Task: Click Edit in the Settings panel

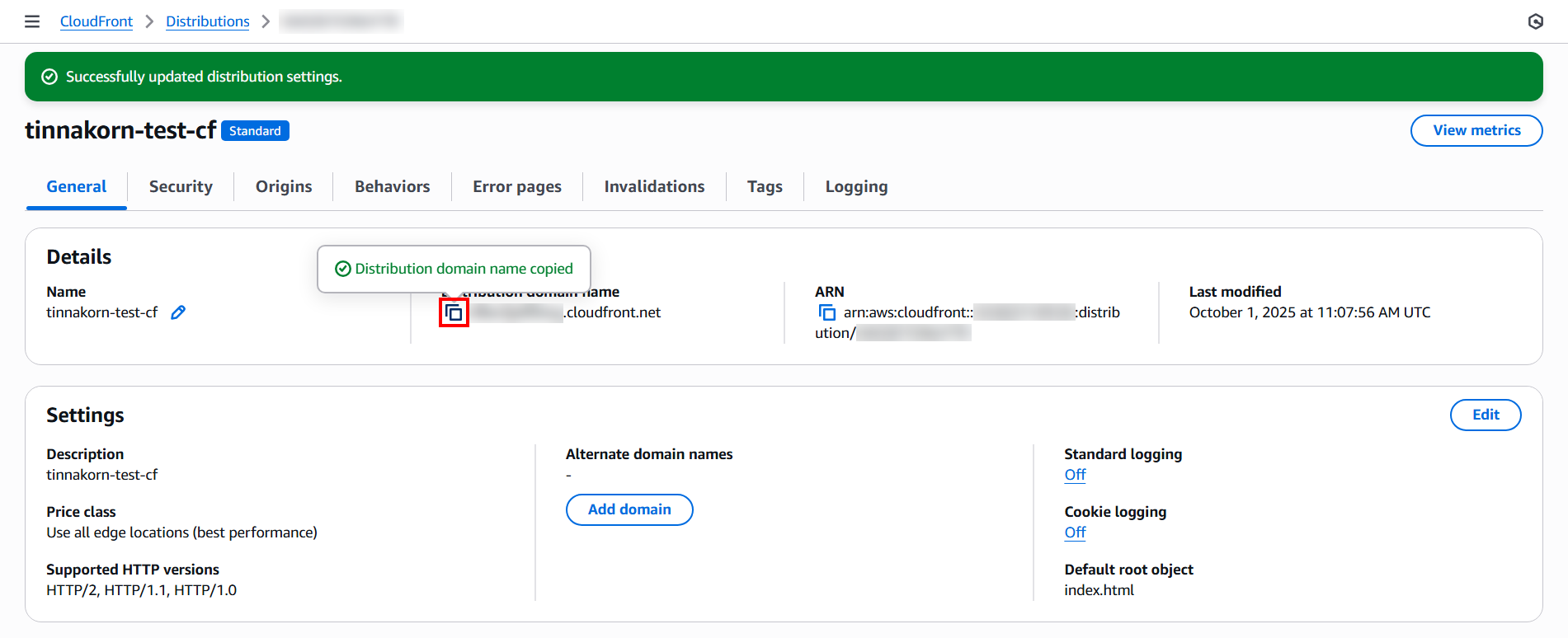Action: click(1485, 415)
